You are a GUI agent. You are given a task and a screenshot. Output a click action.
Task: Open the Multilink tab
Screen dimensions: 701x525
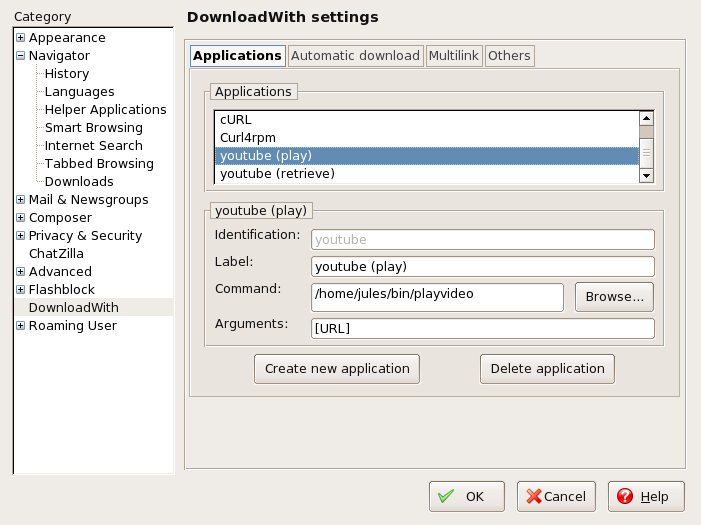(x=454, y=56)
